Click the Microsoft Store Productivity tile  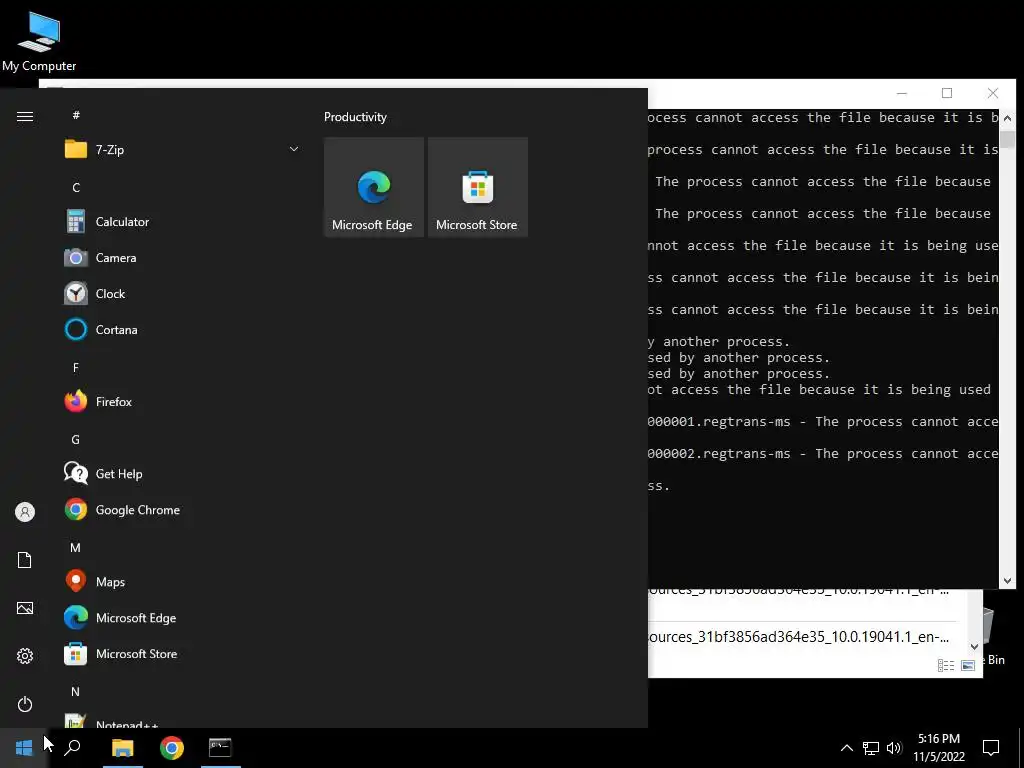477,187
